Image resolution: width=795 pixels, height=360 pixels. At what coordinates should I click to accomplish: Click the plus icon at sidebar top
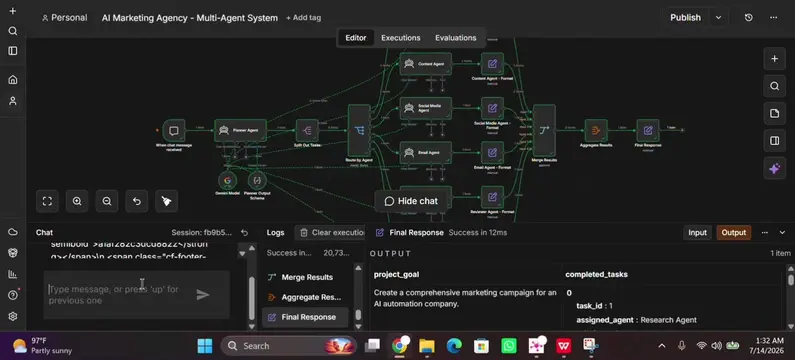(13, 11)
